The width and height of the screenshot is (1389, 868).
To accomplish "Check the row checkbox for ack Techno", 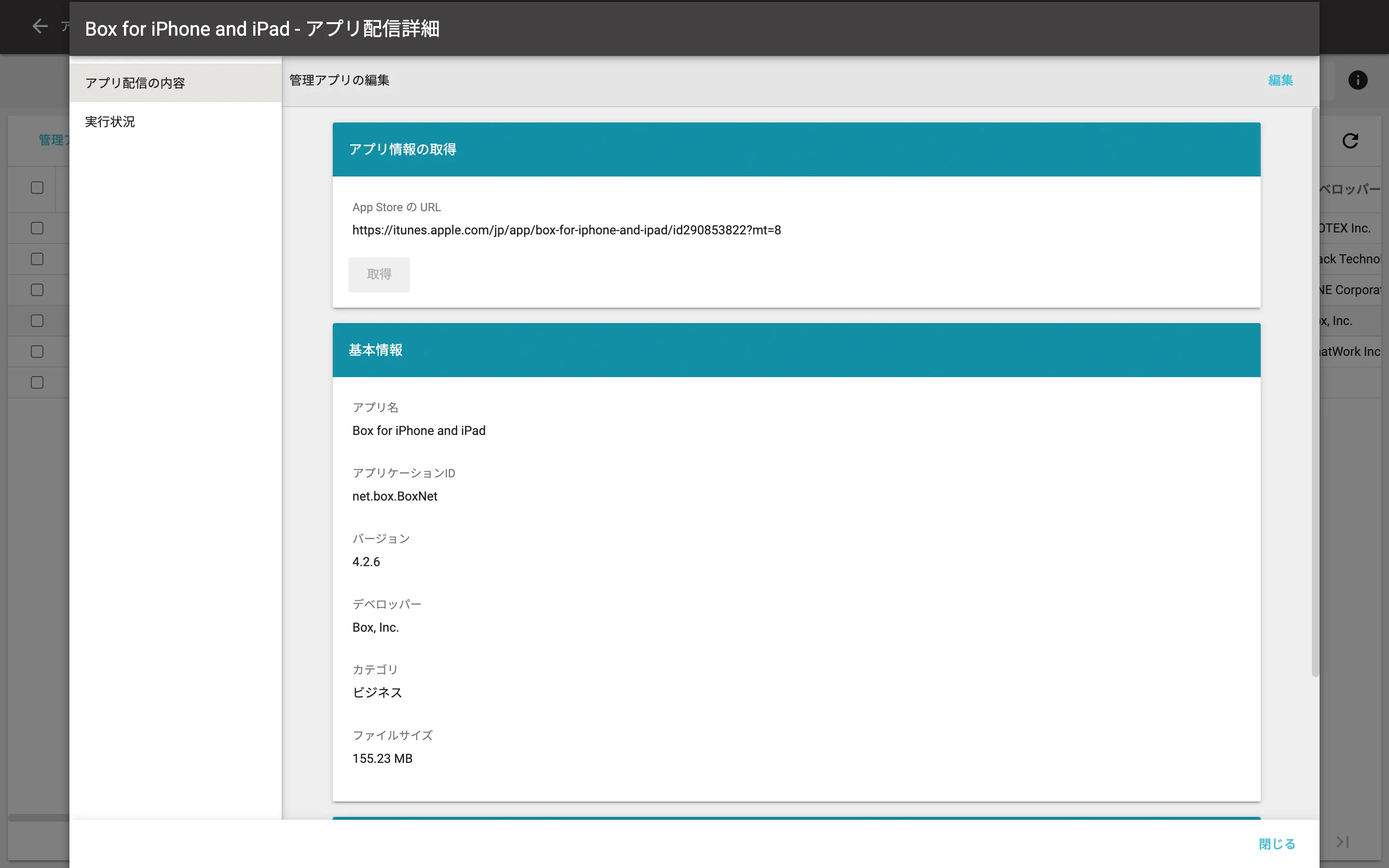I will pos(37,259).
